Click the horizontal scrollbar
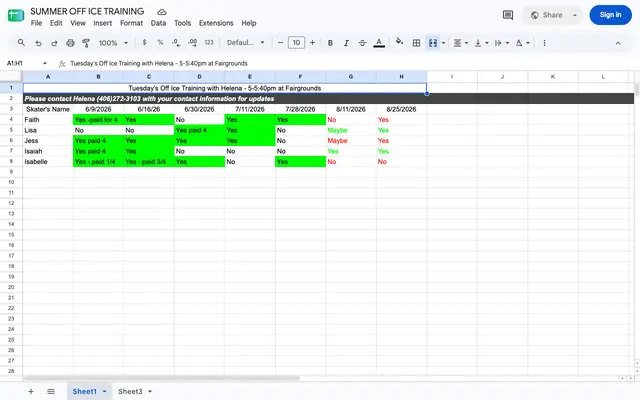640x400 pixels. (162, 378)
